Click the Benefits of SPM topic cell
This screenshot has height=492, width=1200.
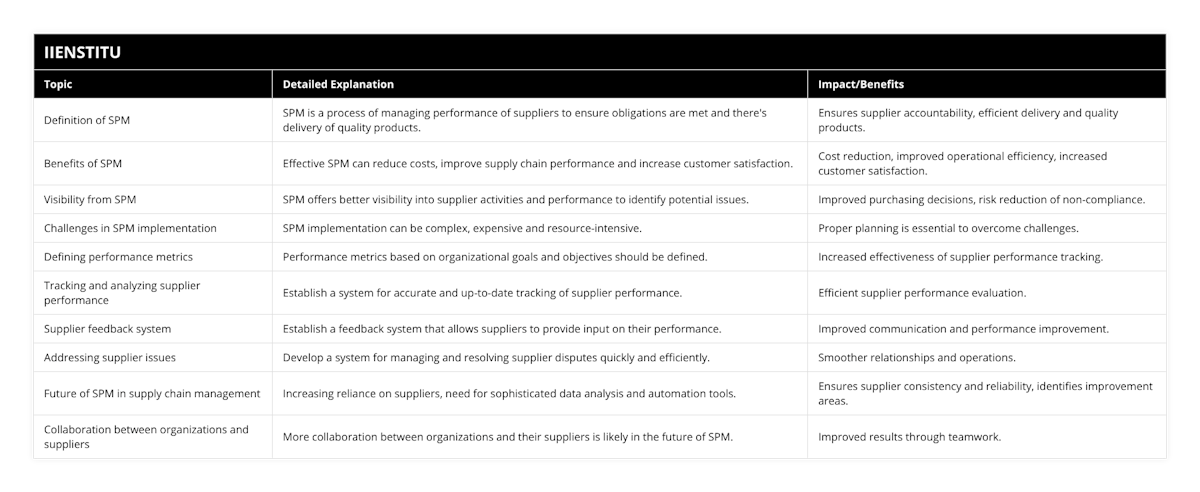(x=83, y=163)
